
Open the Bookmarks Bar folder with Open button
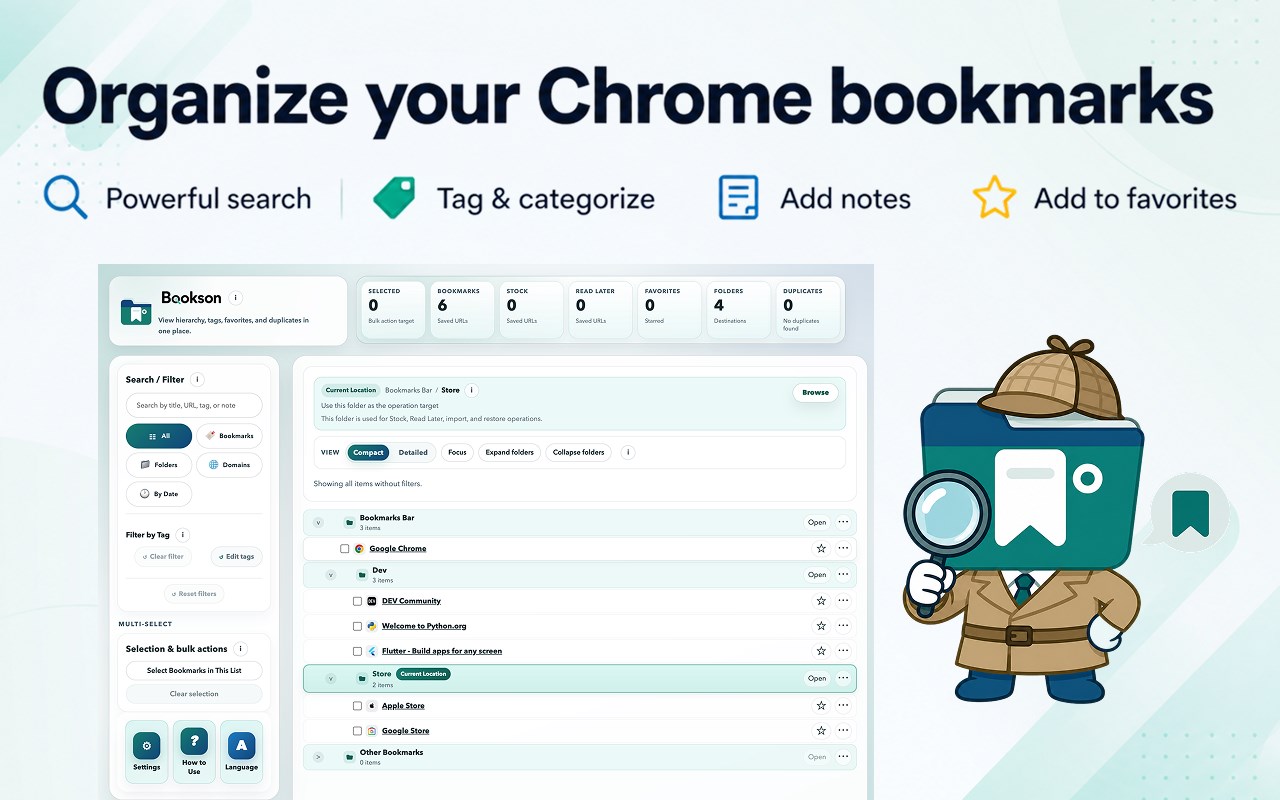[817, 522]
